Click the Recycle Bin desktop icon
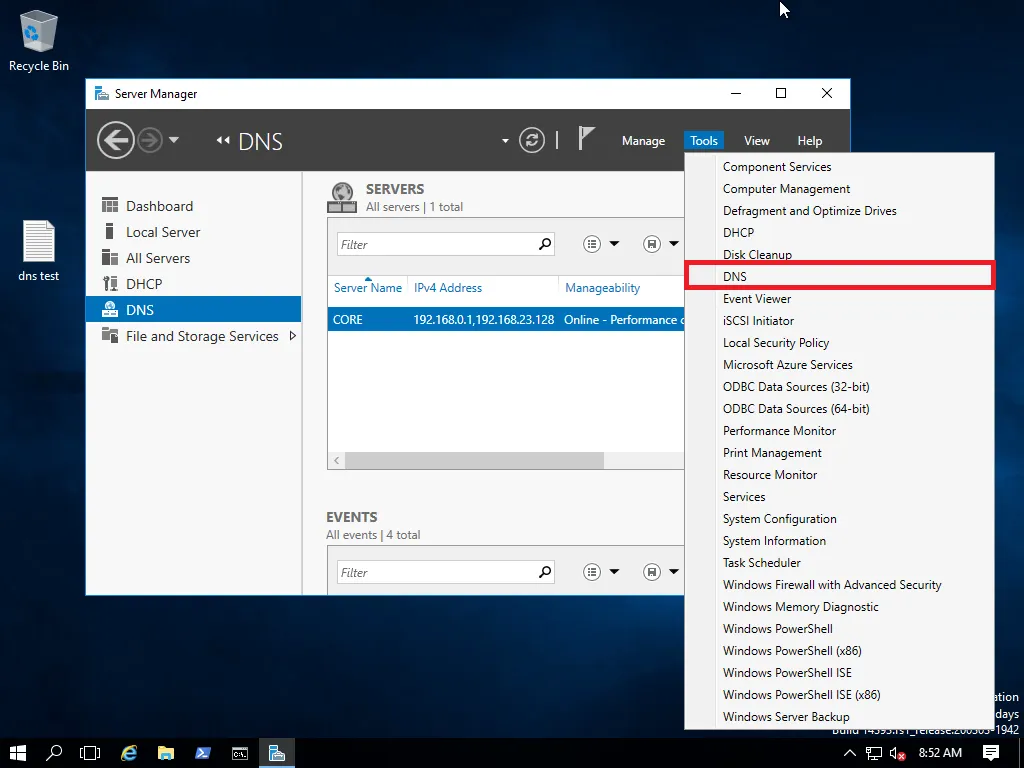Image resolution: width=1024 pixels, height=768 pixels. point(39,40)
